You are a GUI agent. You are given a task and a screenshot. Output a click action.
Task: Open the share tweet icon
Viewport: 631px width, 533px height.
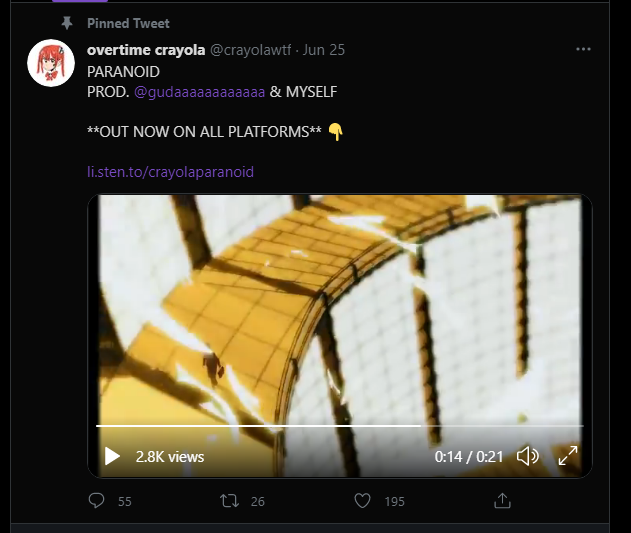coord(503,500)
